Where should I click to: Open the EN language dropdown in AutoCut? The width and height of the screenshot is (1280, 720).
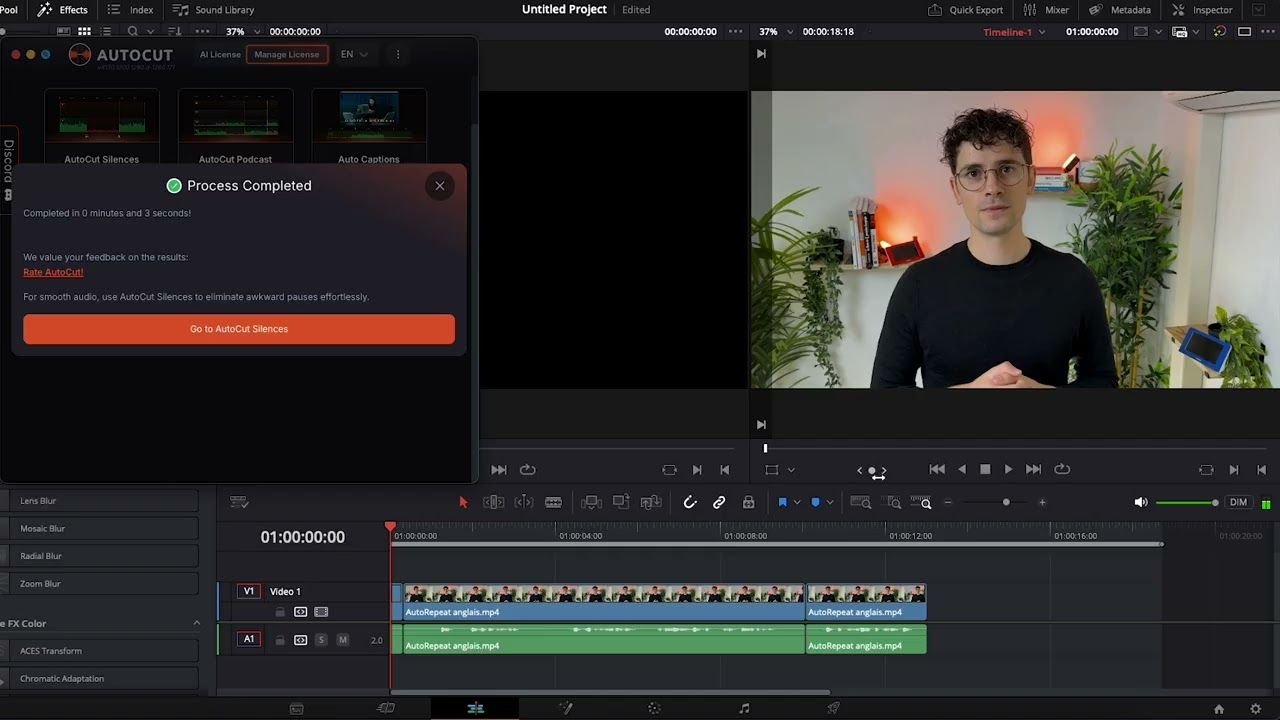(354, 54)
